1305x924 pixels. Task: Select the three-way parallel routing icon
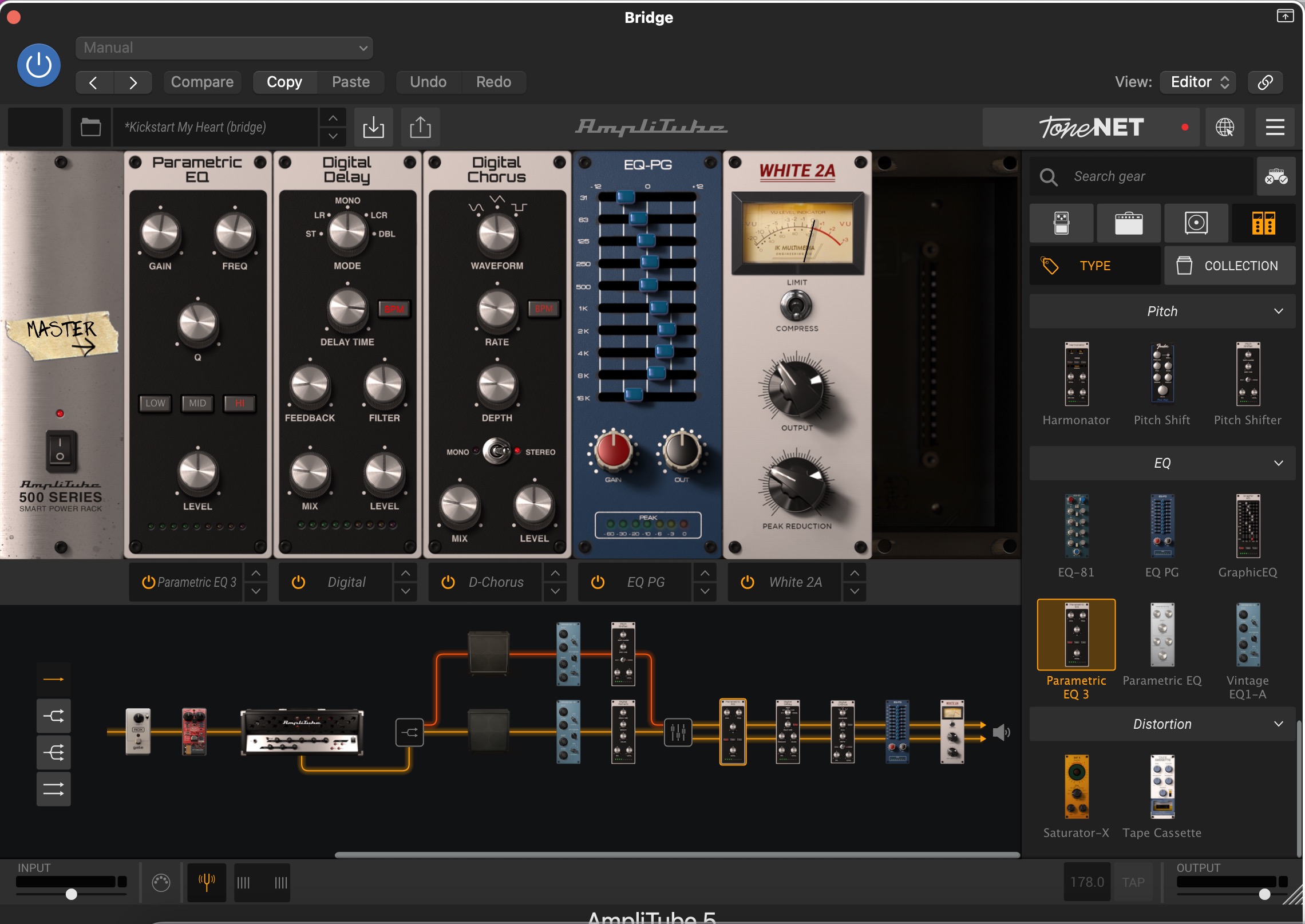[x=54, y=752]
